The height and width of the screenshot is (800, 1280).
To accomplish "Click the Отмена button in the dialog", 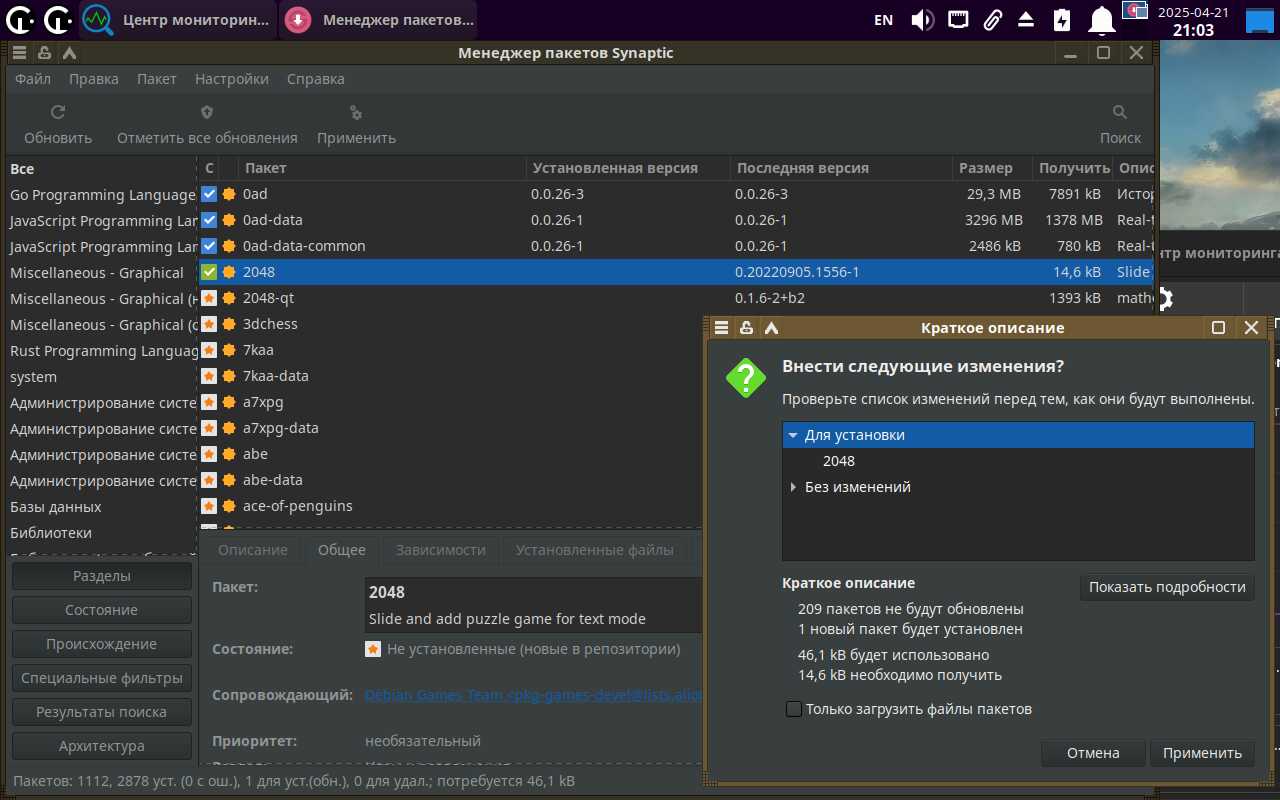I will point(1093,753).
